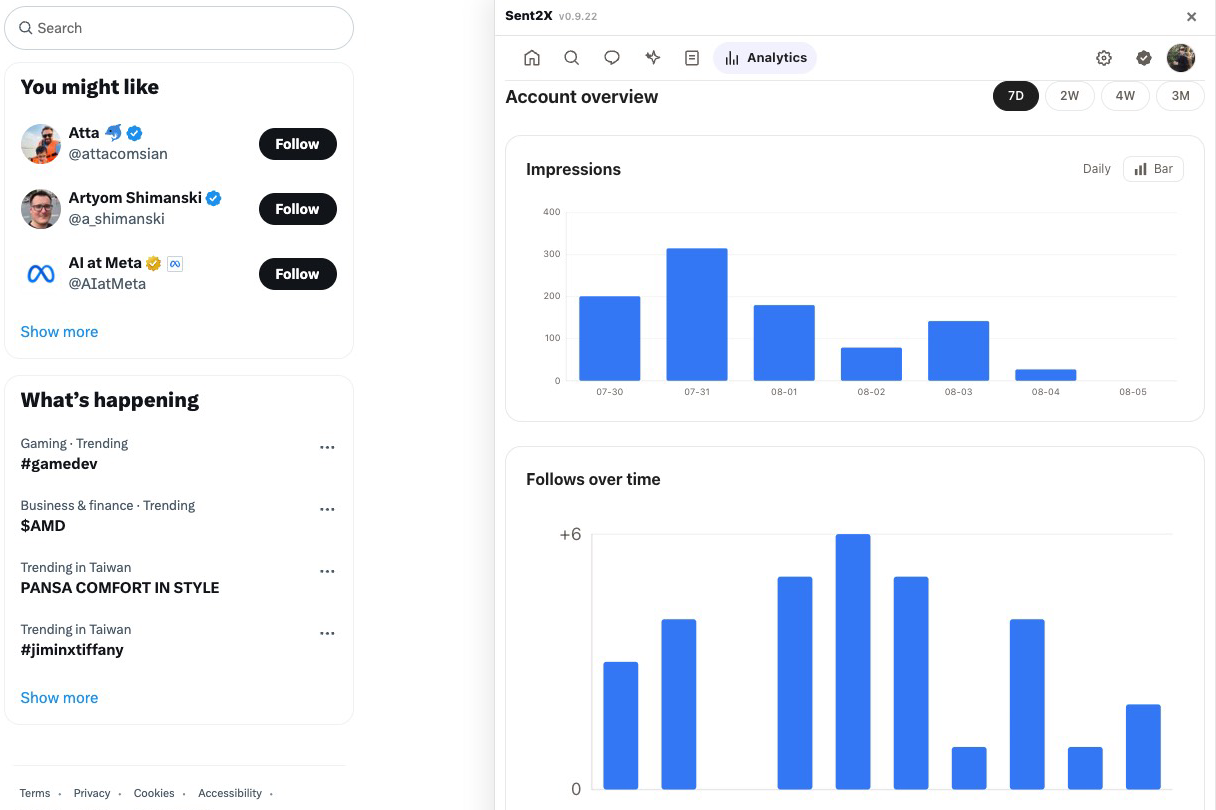
Task: Follow AI at Meta
Action: (298, 274)
